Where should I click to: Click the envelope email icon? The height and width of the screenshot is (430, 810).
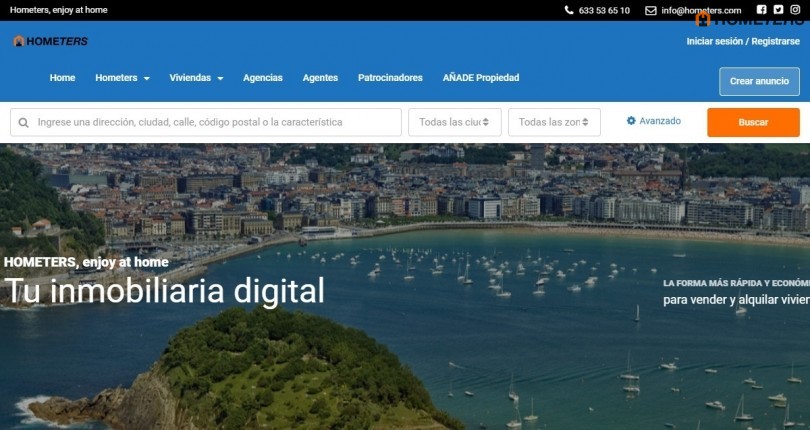click(651, 10)
